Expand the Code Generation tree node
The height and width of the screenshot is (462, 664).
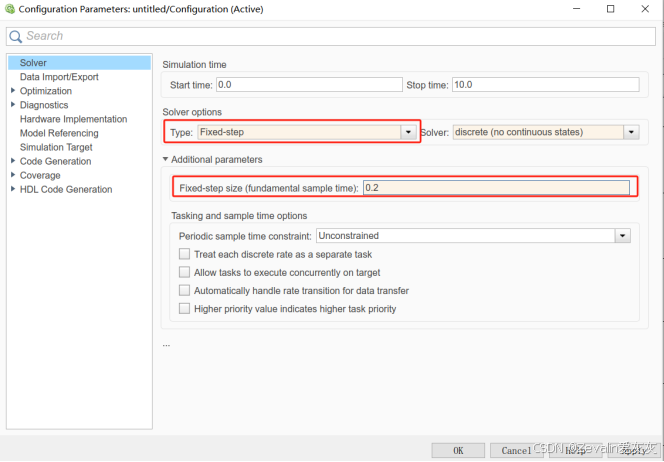tap(12, 161)
